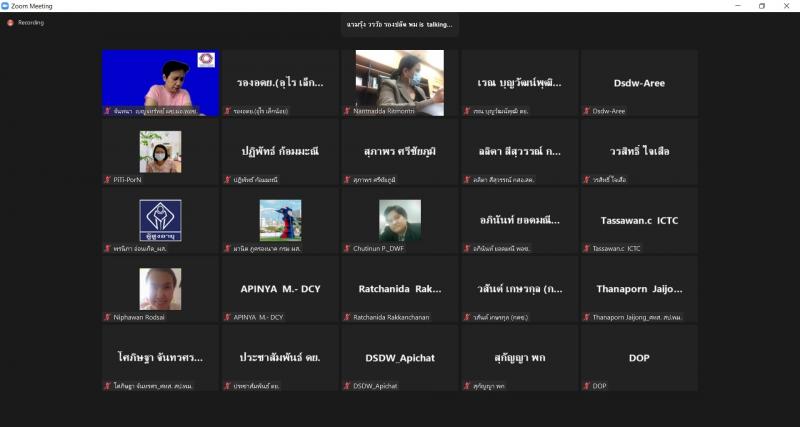Click muted mic icon beside Chutinun P._DWF label
The height and width of the screenshot is (427, 800).
click(347, 248)
